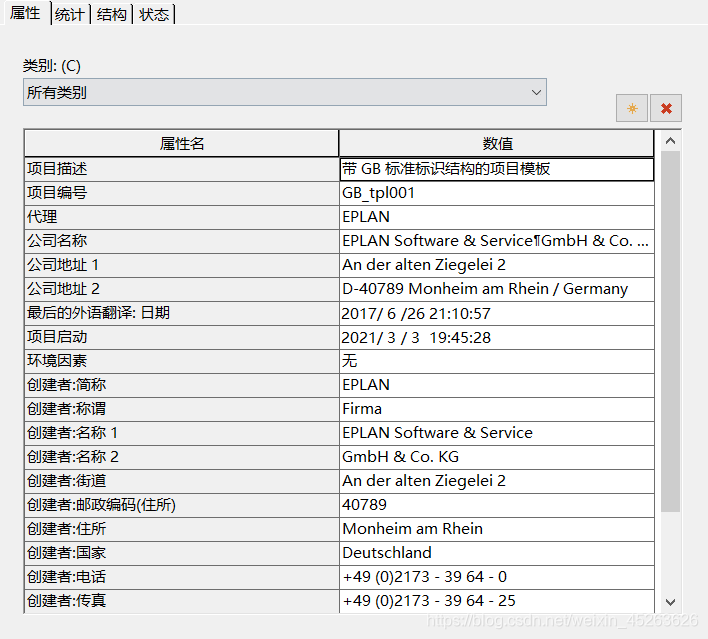
Task: Select the 属性 tab
Action: pyautogui.click(x=25, y=13)
